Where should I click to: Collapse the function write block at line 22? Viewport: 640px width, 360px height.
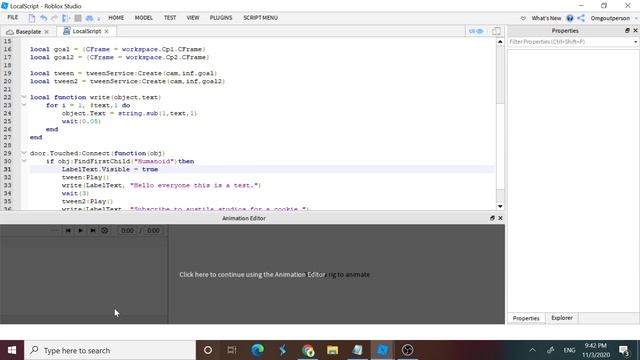click(24, 97)
